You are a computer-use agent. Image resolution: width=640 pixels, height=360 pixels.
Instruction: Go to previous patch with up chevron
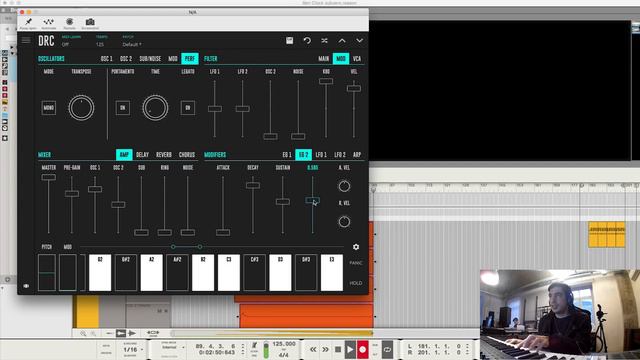[342, 40]
